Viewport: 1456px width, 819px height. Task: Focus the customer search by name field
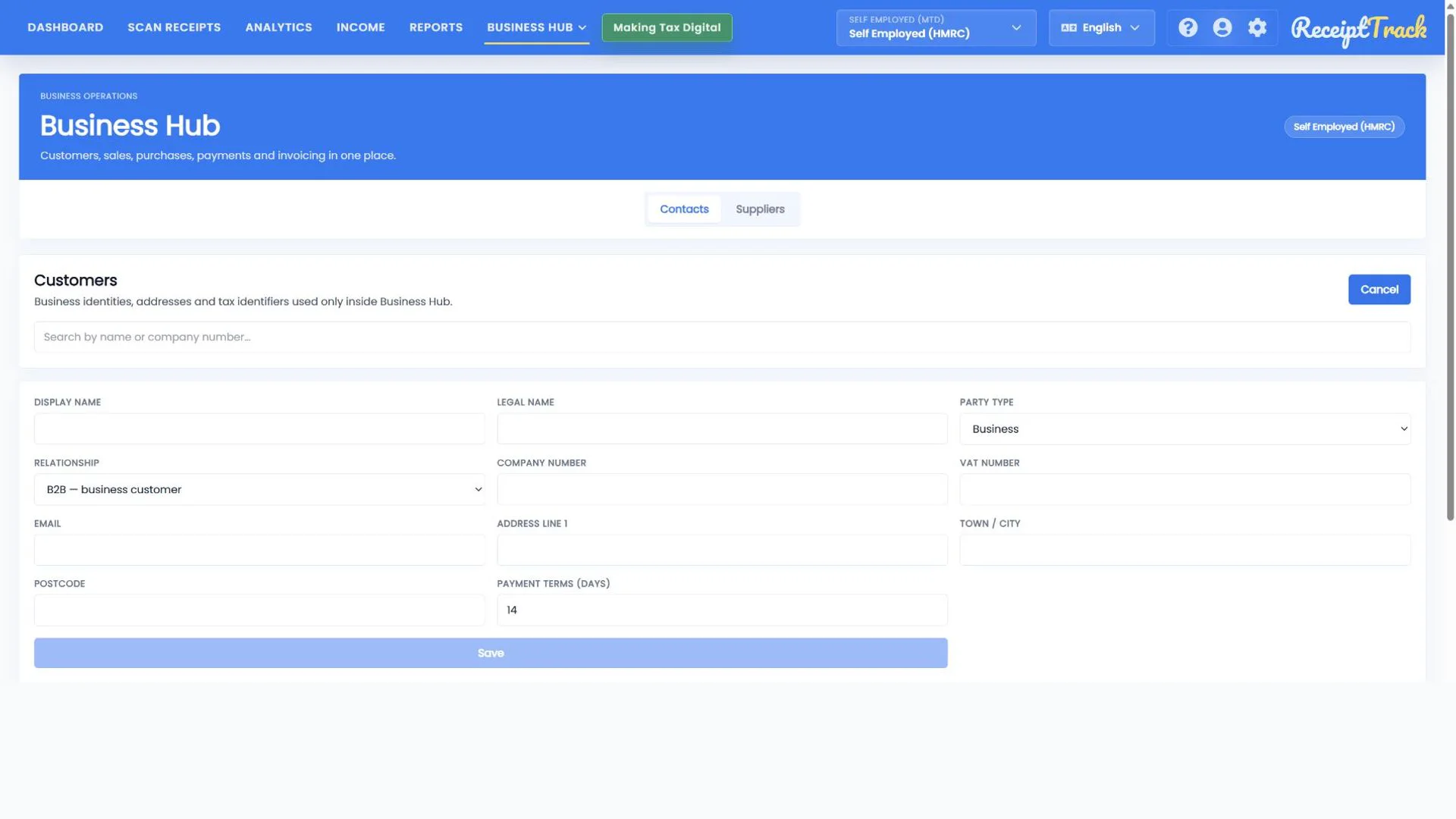pos(722,337)
